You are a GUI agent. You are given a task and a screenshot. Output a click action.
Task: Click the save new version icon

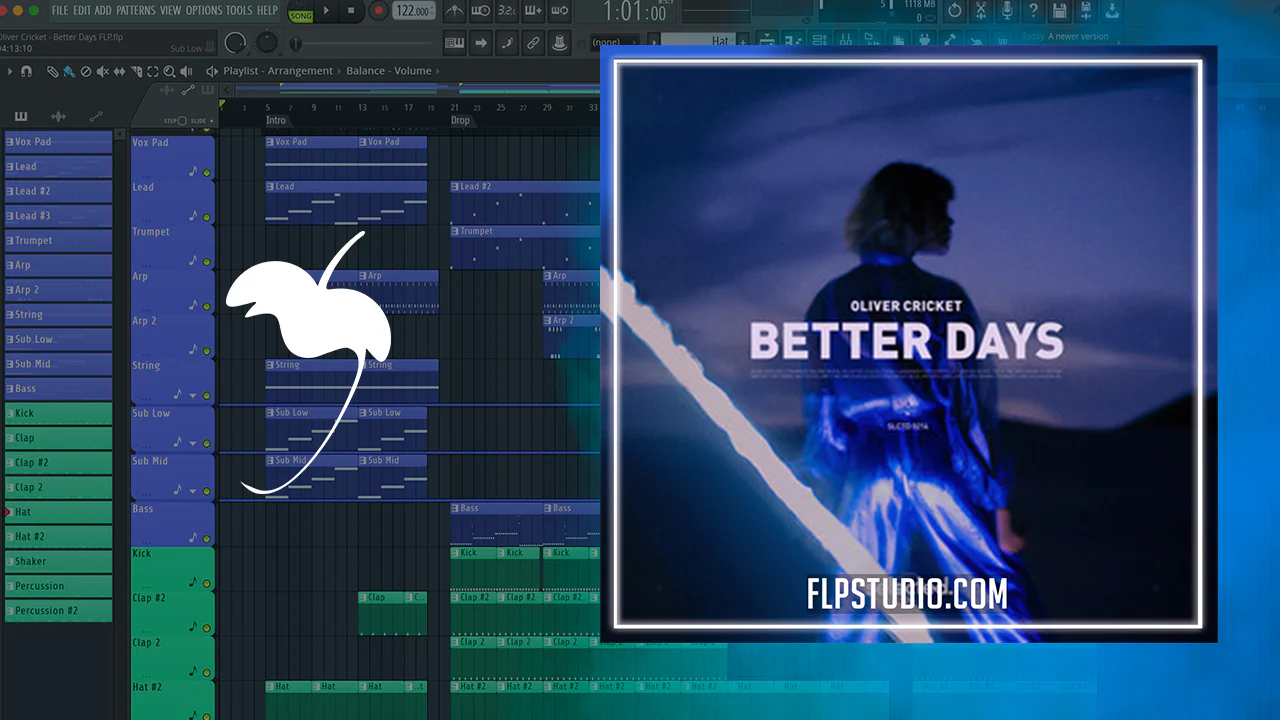pos(1085,11)
